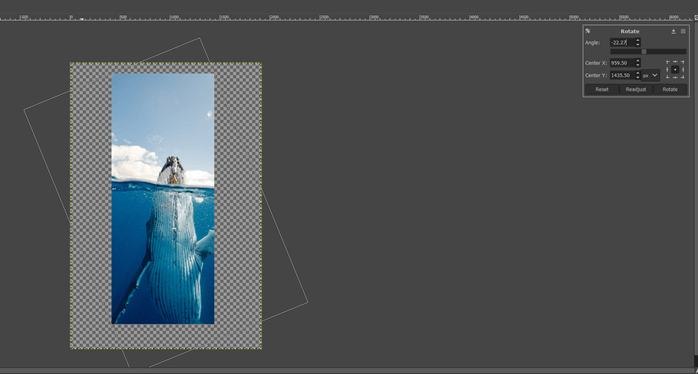Set pivot to bottom-right corner

point(683,77)
